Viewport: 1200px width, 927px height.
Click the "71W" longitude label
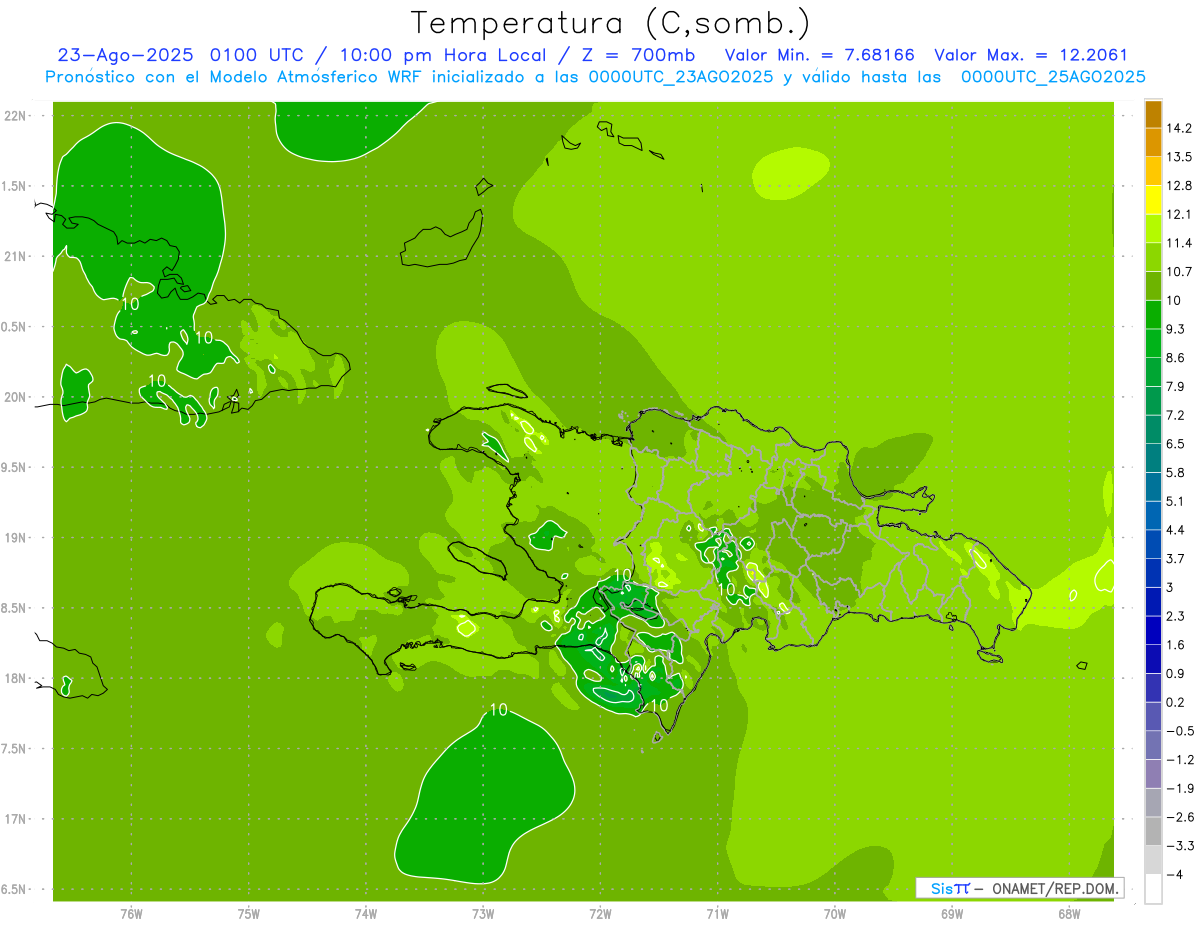[x=717, y=914]
